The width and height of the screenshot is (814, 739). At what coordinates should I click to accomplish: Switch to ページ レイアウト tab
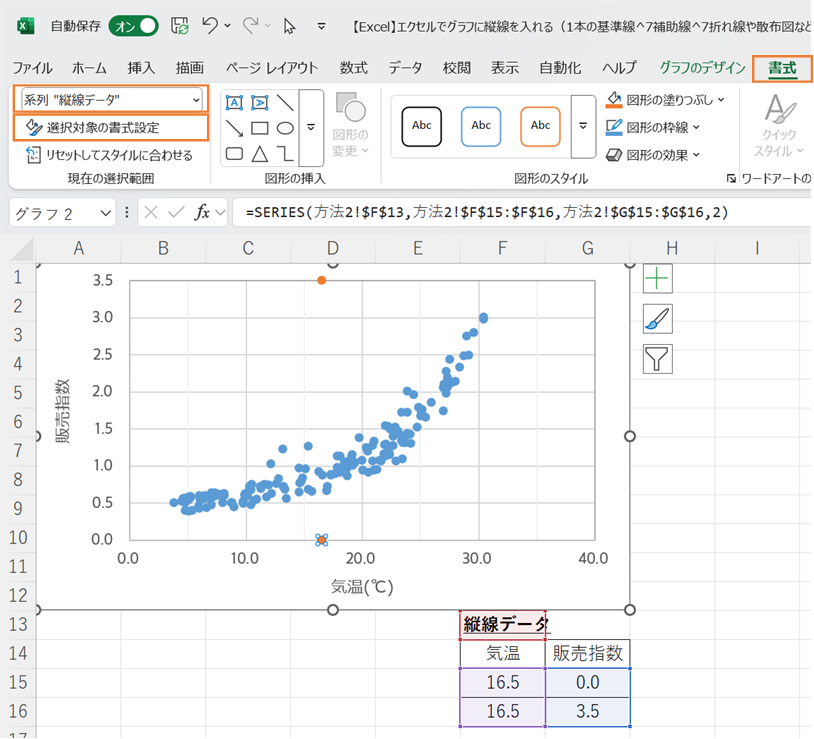click(x=272, y=68)
